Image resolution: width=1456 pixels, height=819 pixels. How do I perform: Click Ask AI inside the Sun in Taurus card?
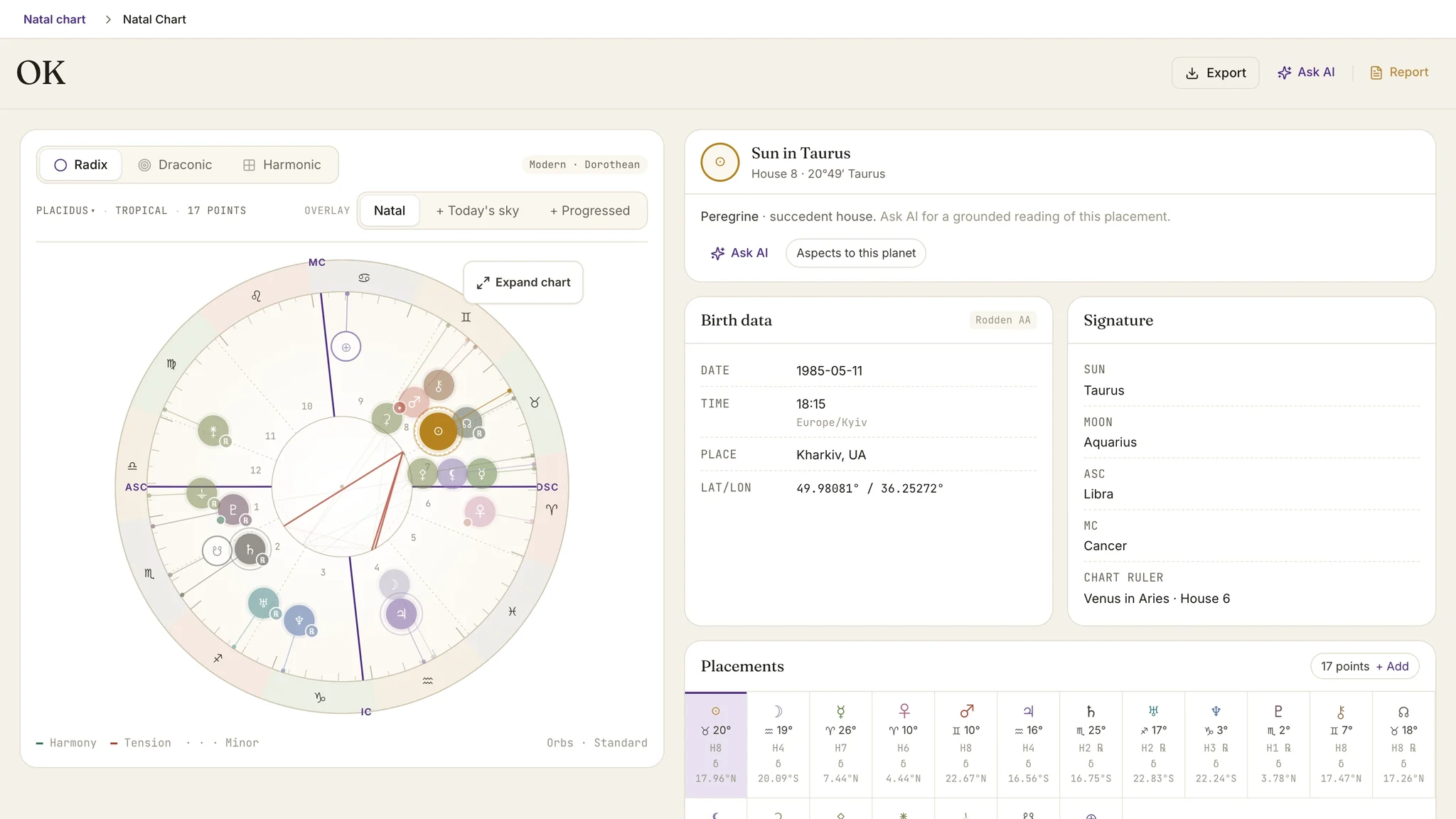click(x=739, y=253)
